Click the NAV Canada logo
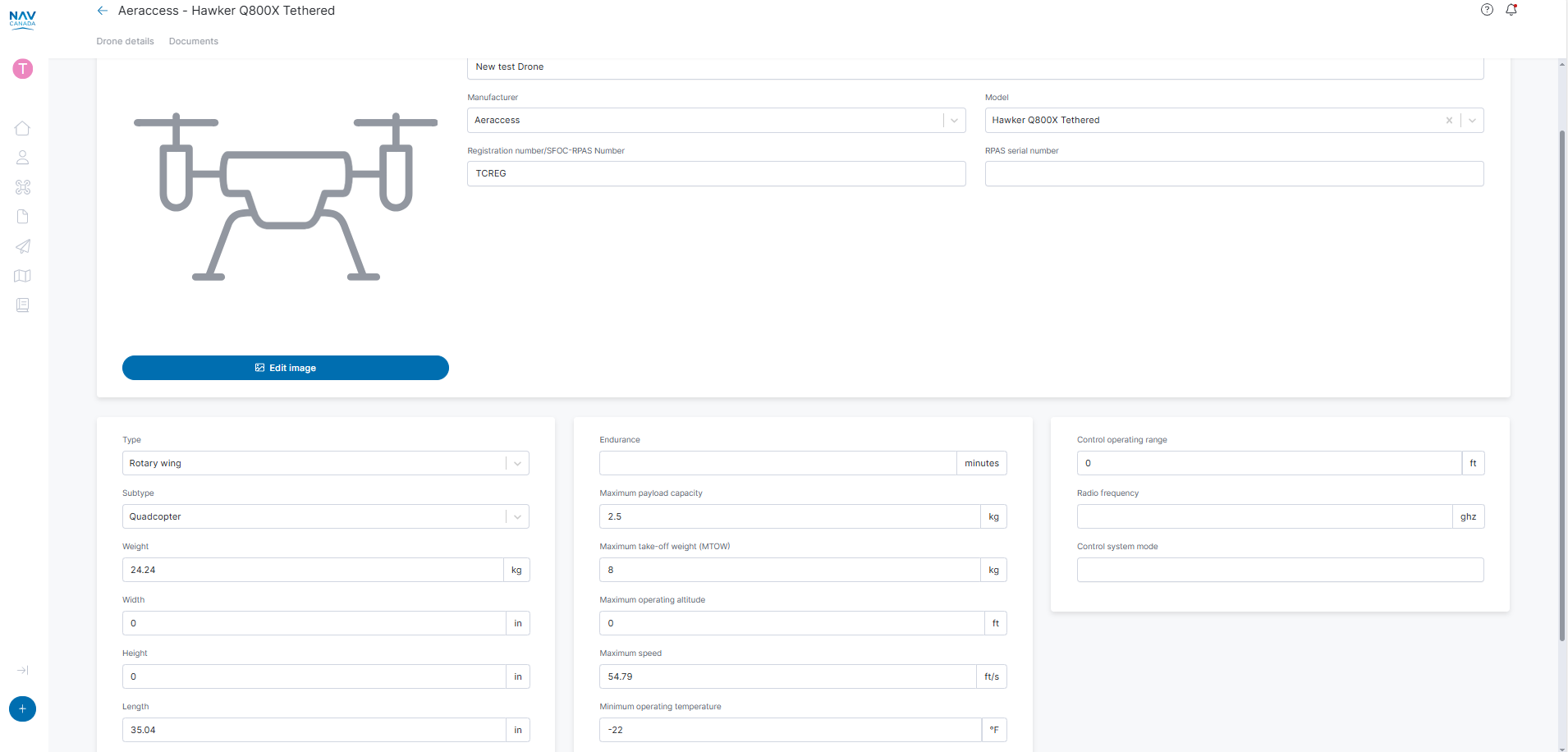1568x752 pixels. tap(22, 19)
